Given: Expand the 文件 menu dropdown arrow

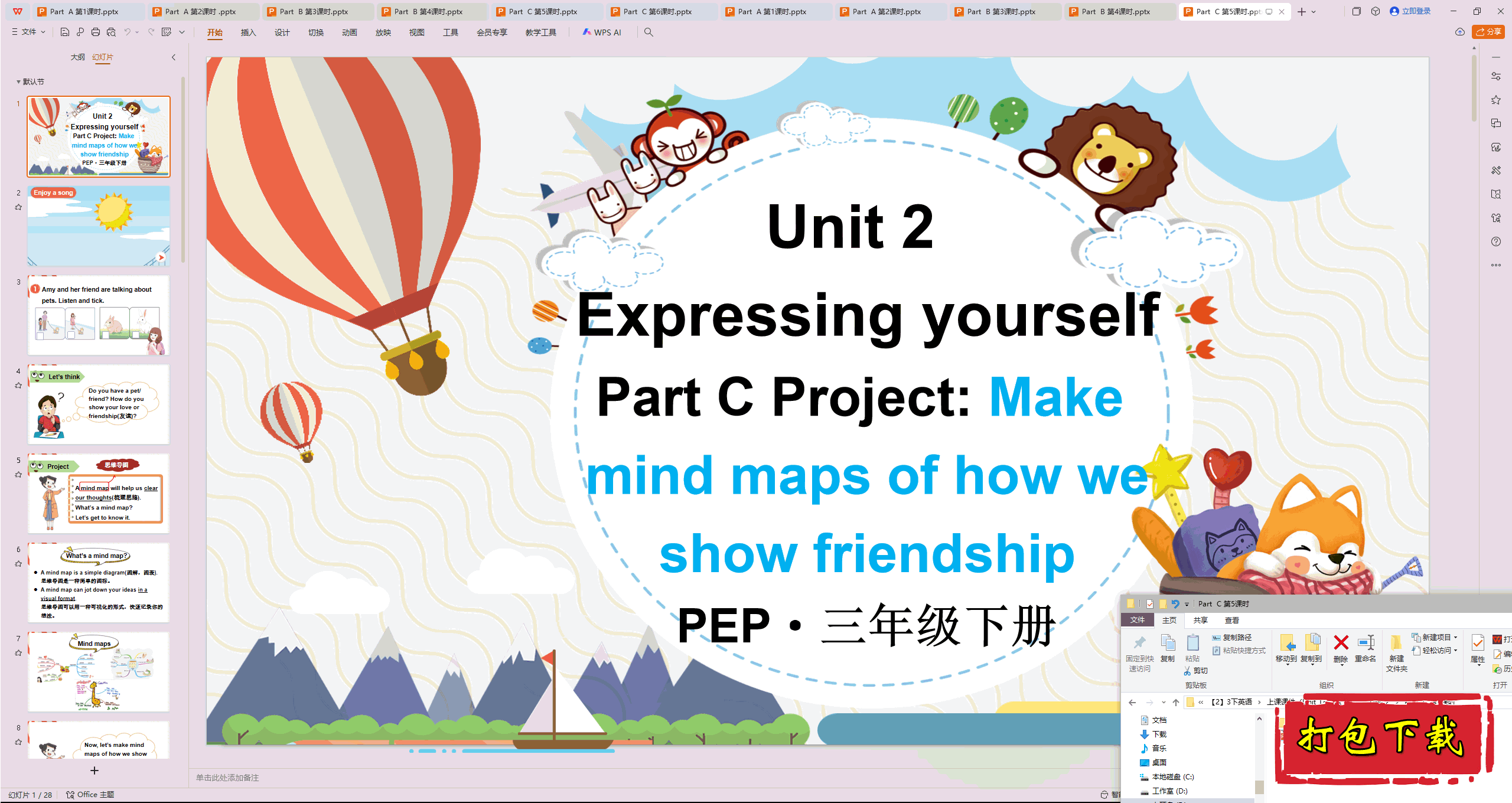Looking at the screenshot, I should point(43,32).
